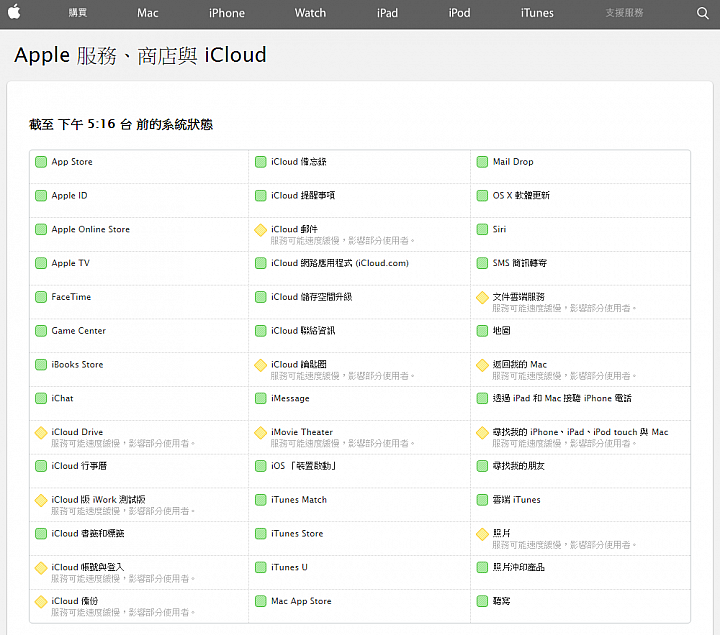Select the iChat label
The height and width of the screenshot is (635, 720).
62,399
